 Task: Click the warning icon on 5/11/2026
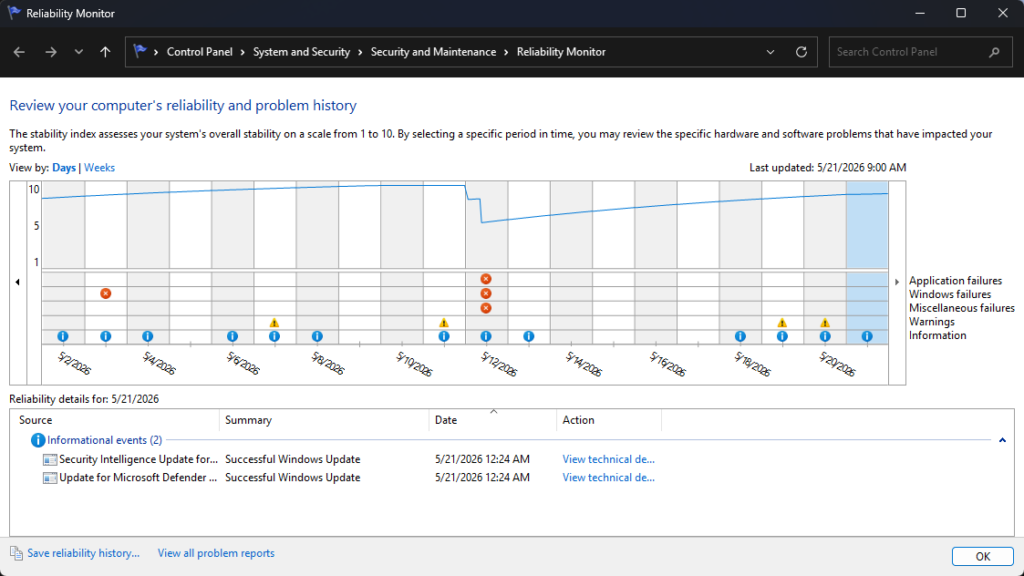(444, 323)
